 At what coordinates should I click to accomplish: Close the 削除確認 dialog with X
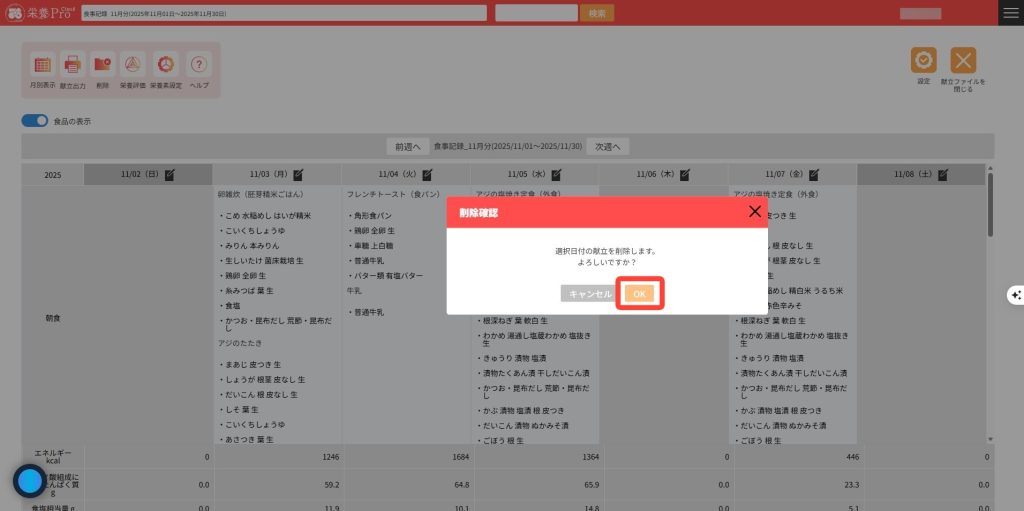point(755,212)
